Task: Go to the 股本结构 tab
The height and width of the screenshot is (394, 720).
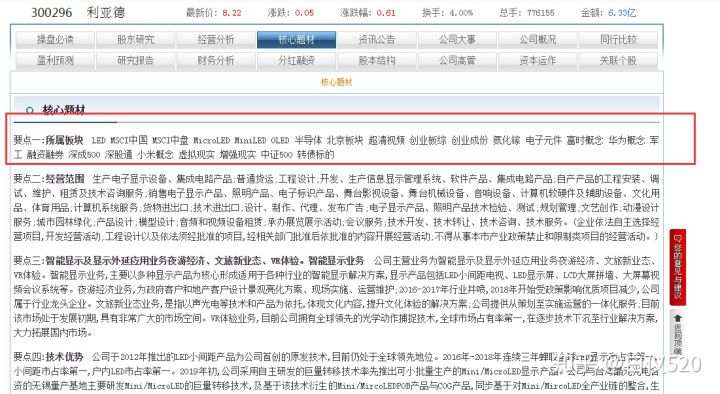Action: 377,60
